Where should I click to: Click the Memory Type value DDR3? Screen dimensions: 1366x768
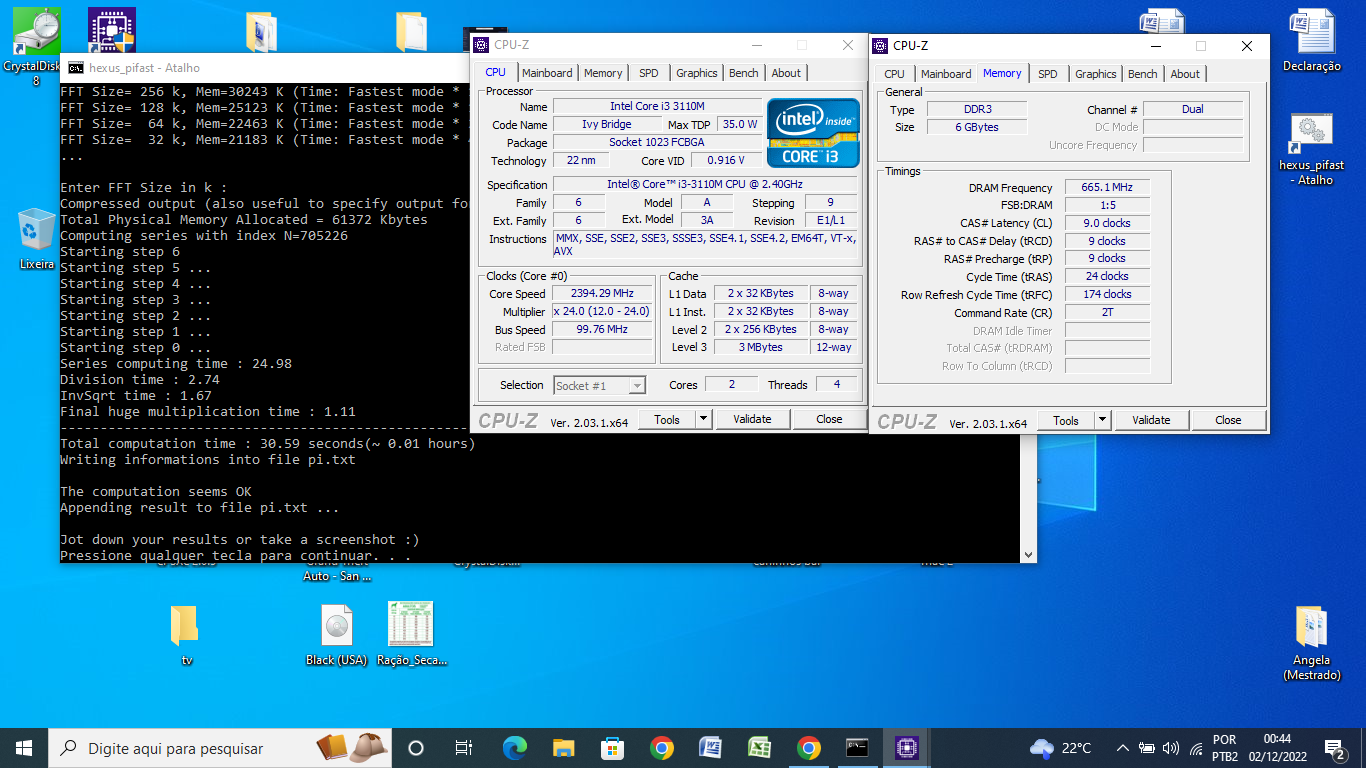click(x=976, y=110)
